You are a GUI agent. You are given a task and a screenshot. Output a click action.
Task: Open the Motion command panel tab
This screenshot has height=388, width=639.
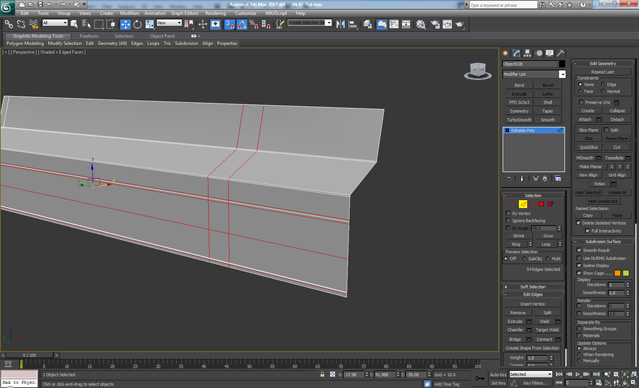pyautogui.click(x=539, y=53)
